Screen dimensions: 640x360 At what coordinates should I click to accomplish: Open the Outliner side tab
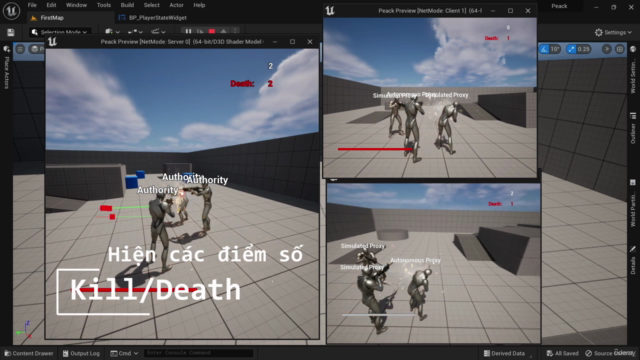tap(633, 129)
